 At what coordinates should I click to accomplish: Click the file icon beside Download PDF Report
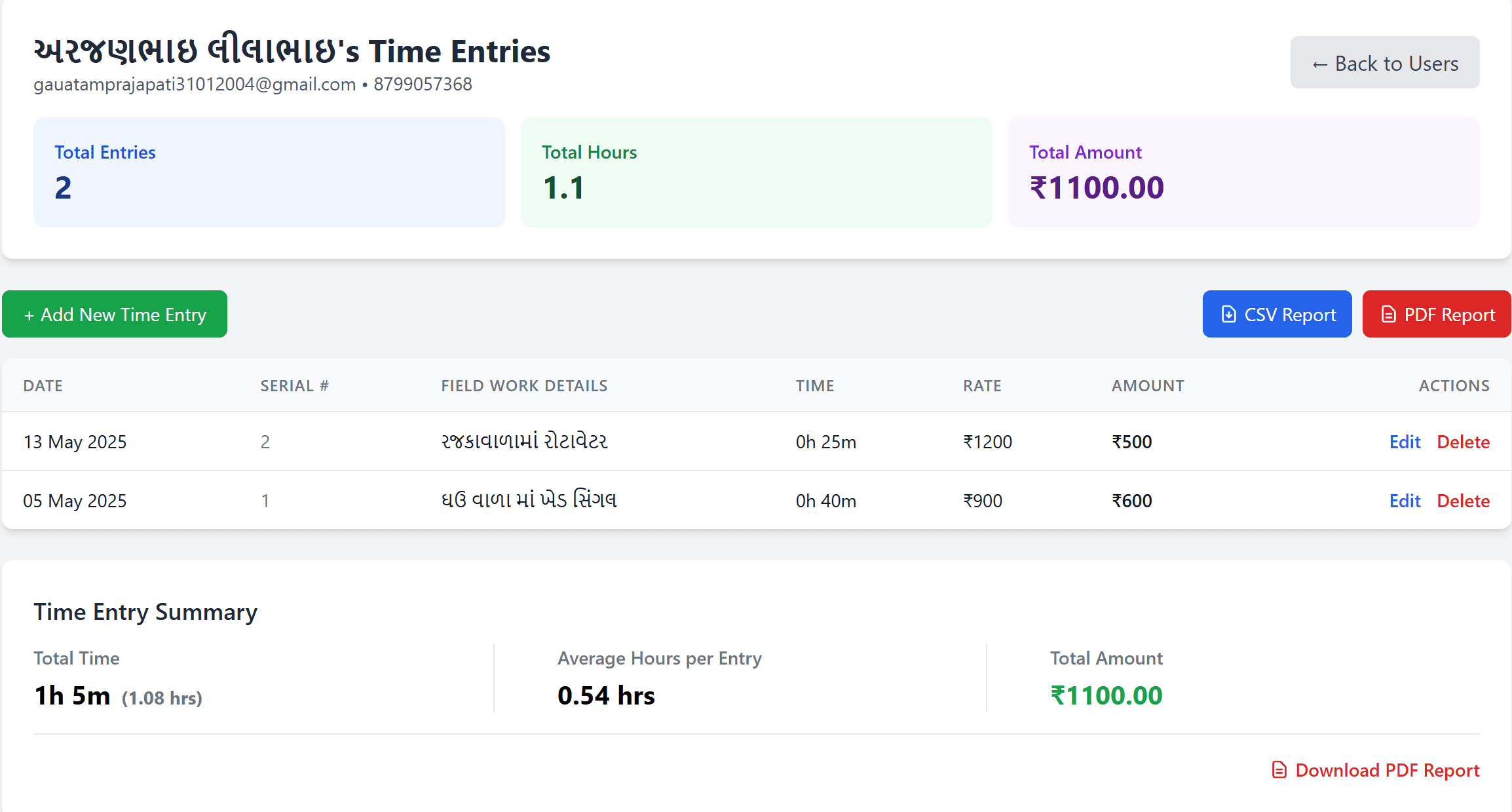[x=1278, y=770]
